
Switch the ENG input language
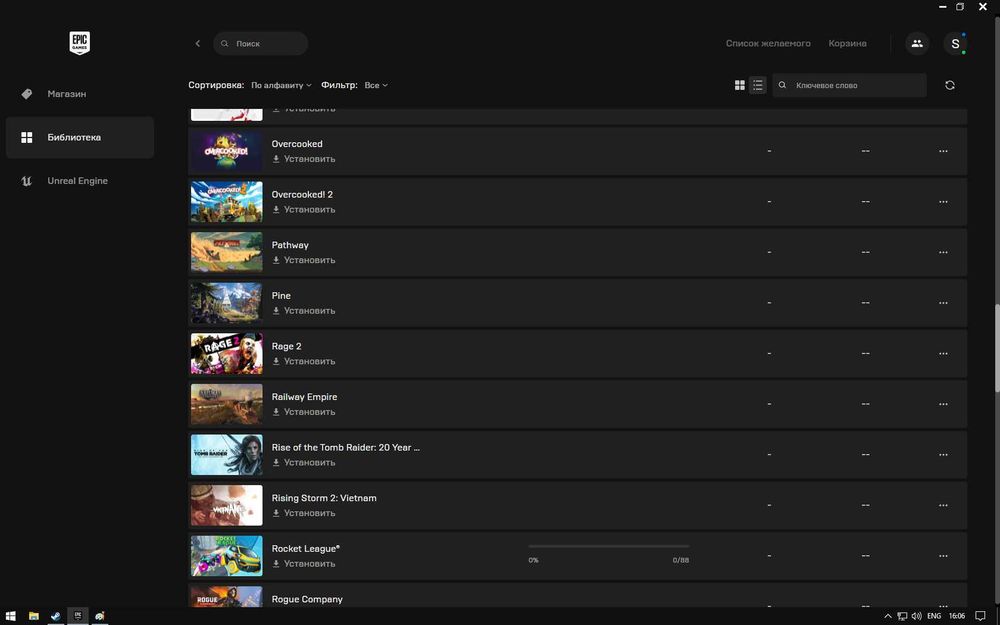(934, 616)
